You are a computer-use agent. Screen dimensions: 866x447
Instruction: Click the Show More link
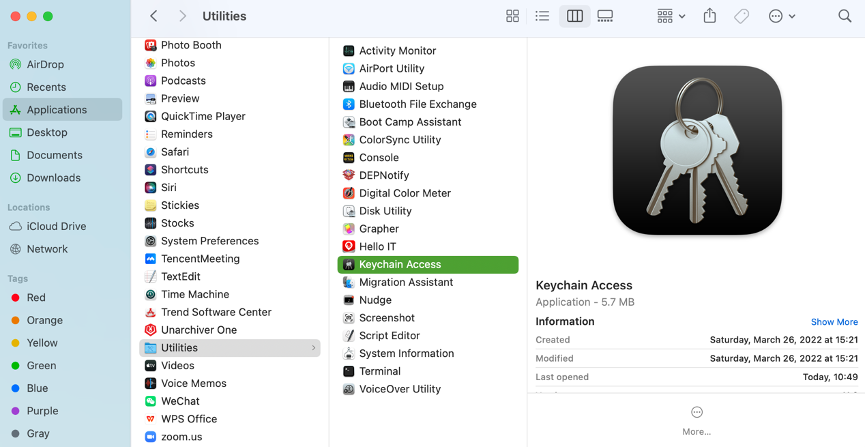pyautogui.click(x=834, y=322)
